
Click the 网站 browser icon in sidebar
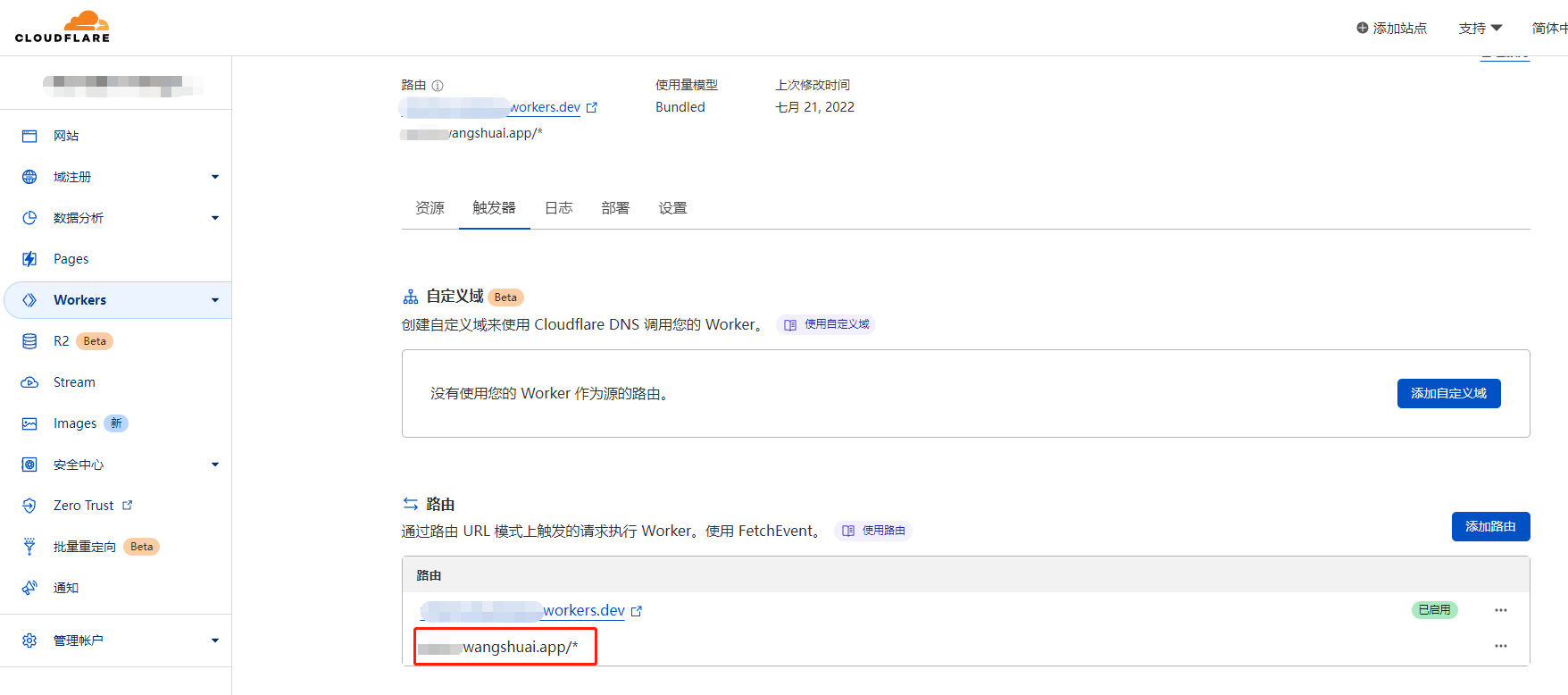[x=29, y=136]
